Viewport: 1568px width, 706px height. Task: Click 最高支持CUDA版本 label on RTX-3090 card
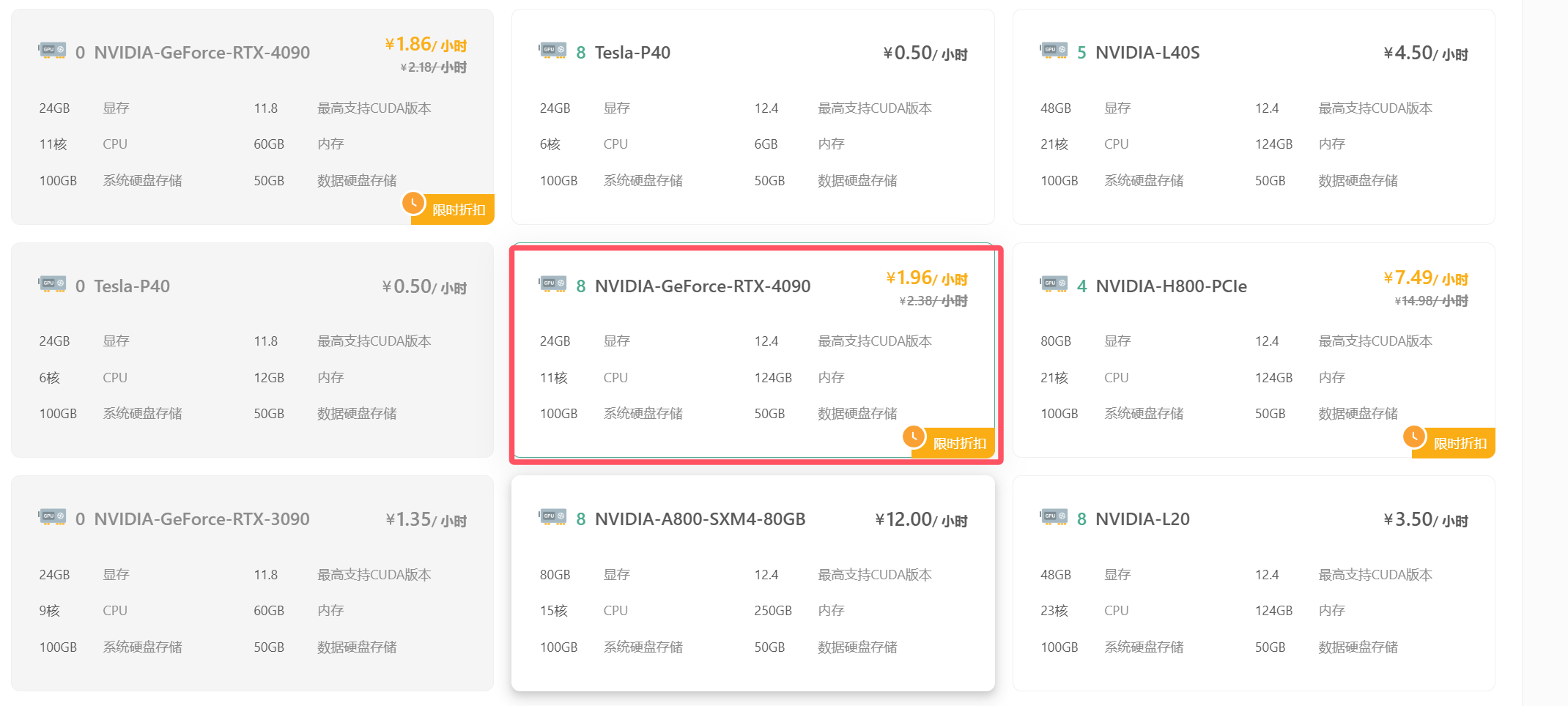pos(374,575)
